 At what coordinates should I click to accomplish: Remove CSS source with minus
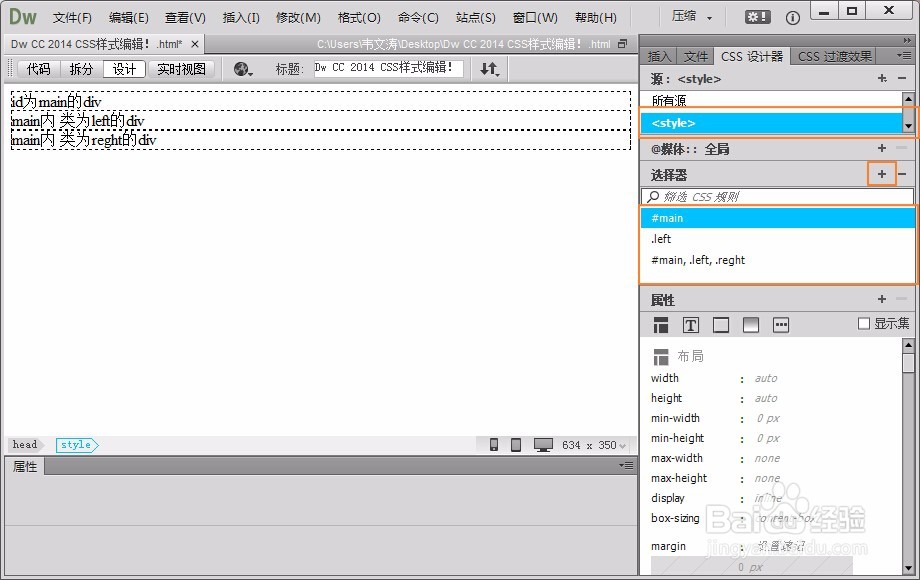point(902,78)
